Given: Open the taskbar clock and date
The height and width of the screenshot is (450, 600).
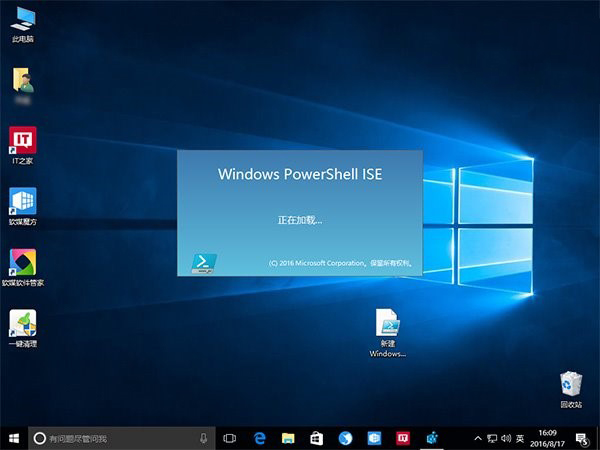Looking at the screenshot, I should point(548,438).
